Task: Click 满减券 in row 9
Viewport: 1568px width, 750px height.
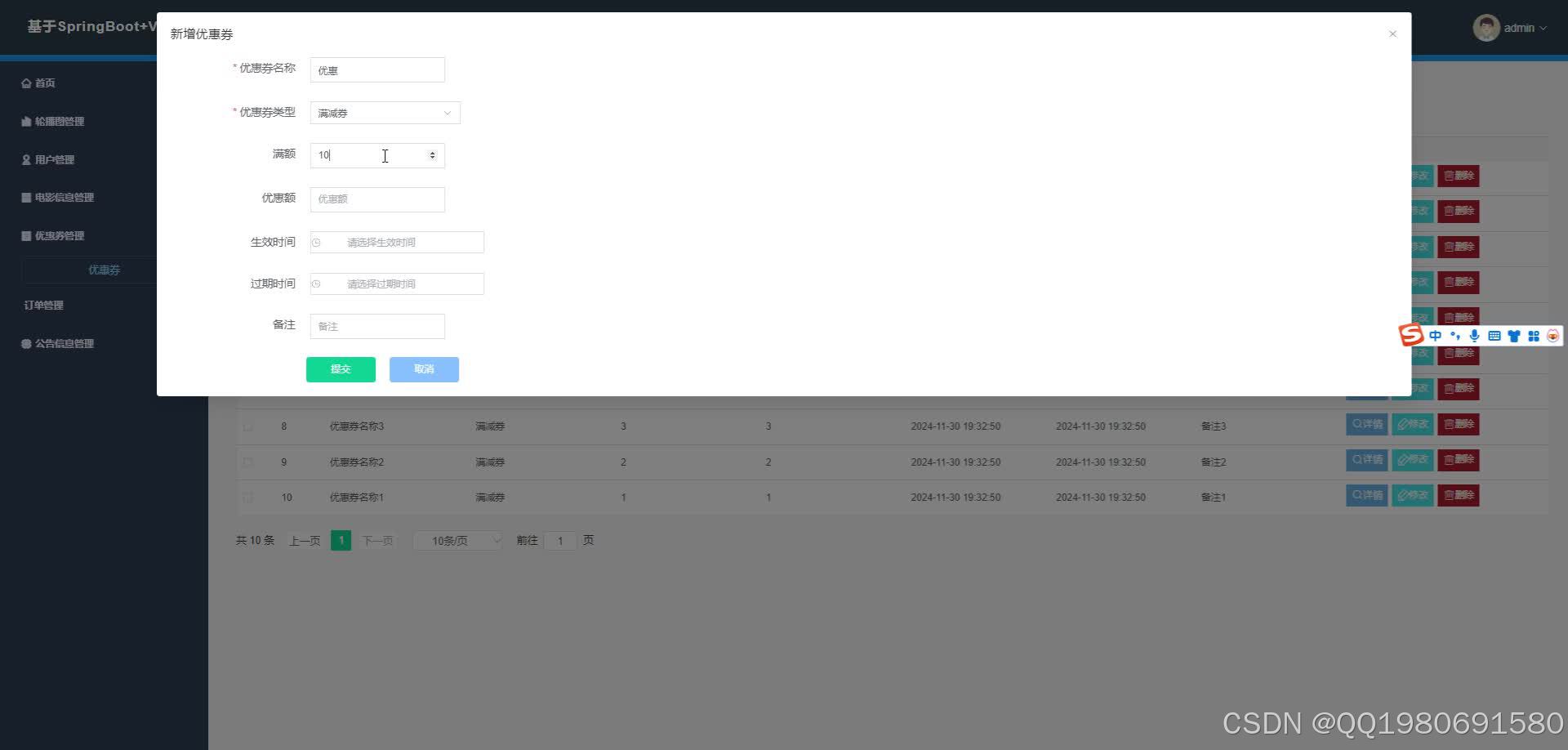Action: coord(490,462)
